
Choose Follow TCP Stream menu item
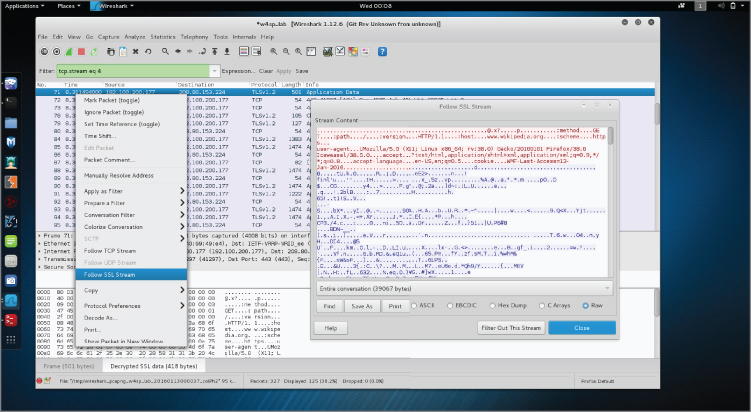coord(131,251)
